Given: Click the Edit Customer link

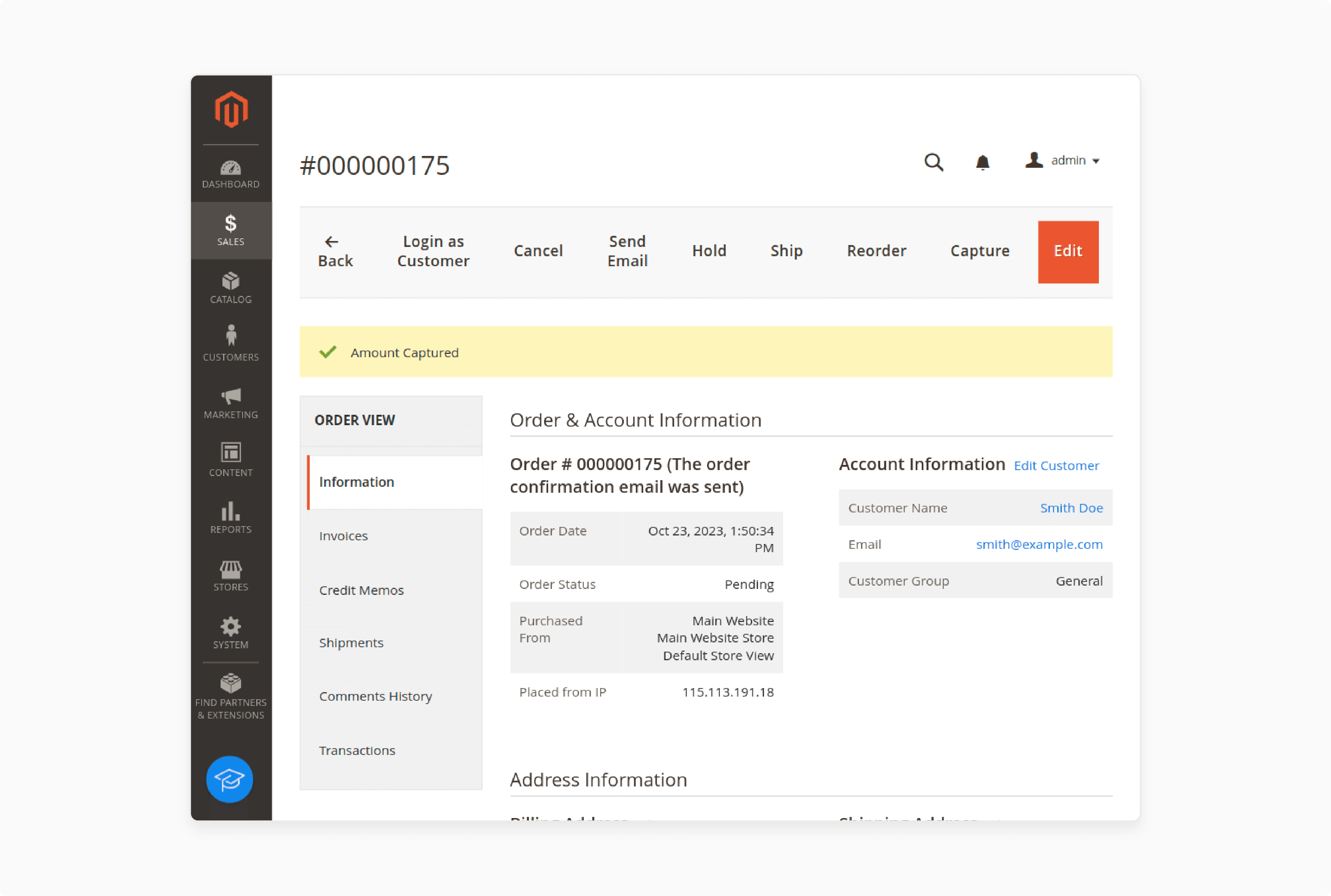Looking at the screenshot, I should [1057, 465].
